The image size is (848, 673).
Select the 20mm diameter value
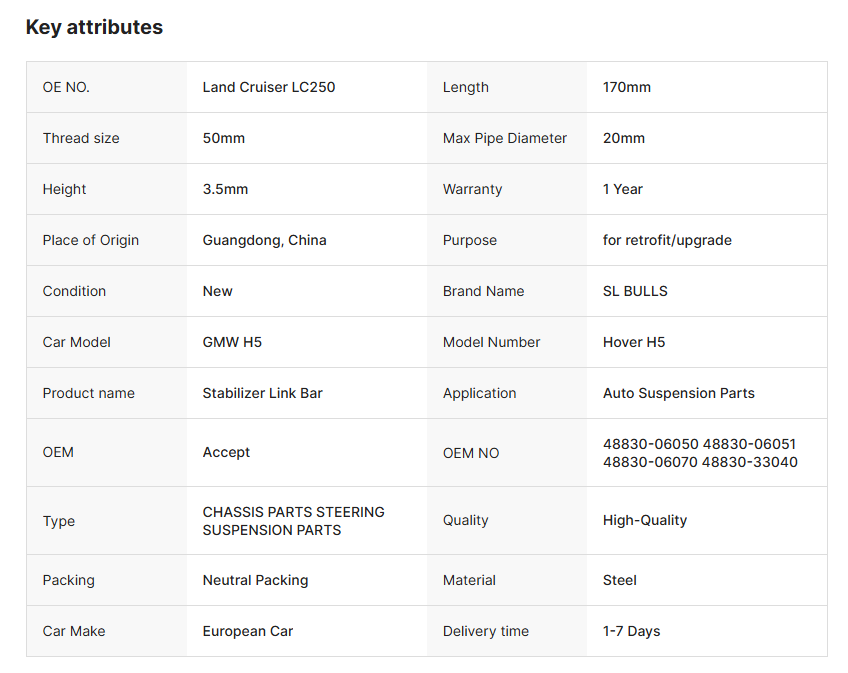[624, 138]
